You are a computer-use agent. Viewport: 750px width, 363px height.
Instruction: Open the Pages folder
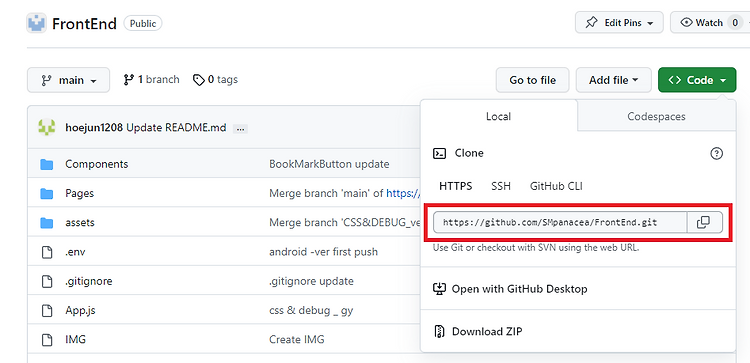click(79, 193)
